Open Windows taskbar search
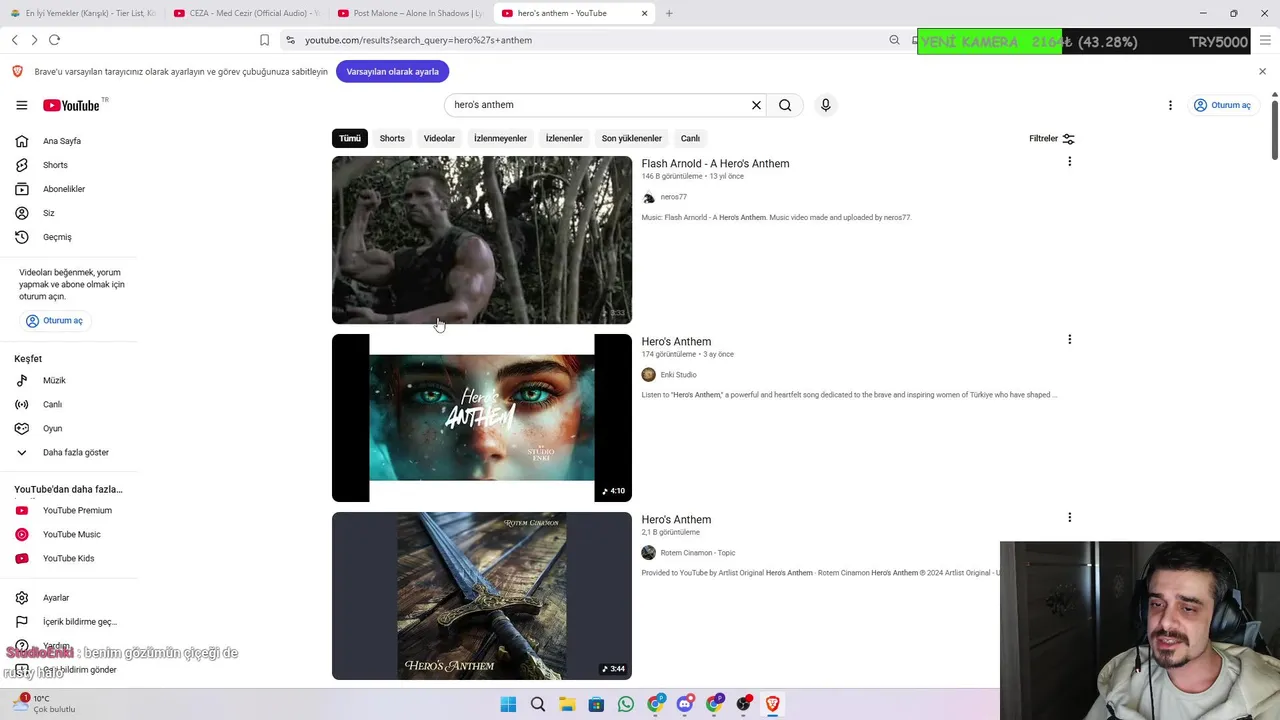This screenshot has height=720, width=1280. tap(538, 704)
